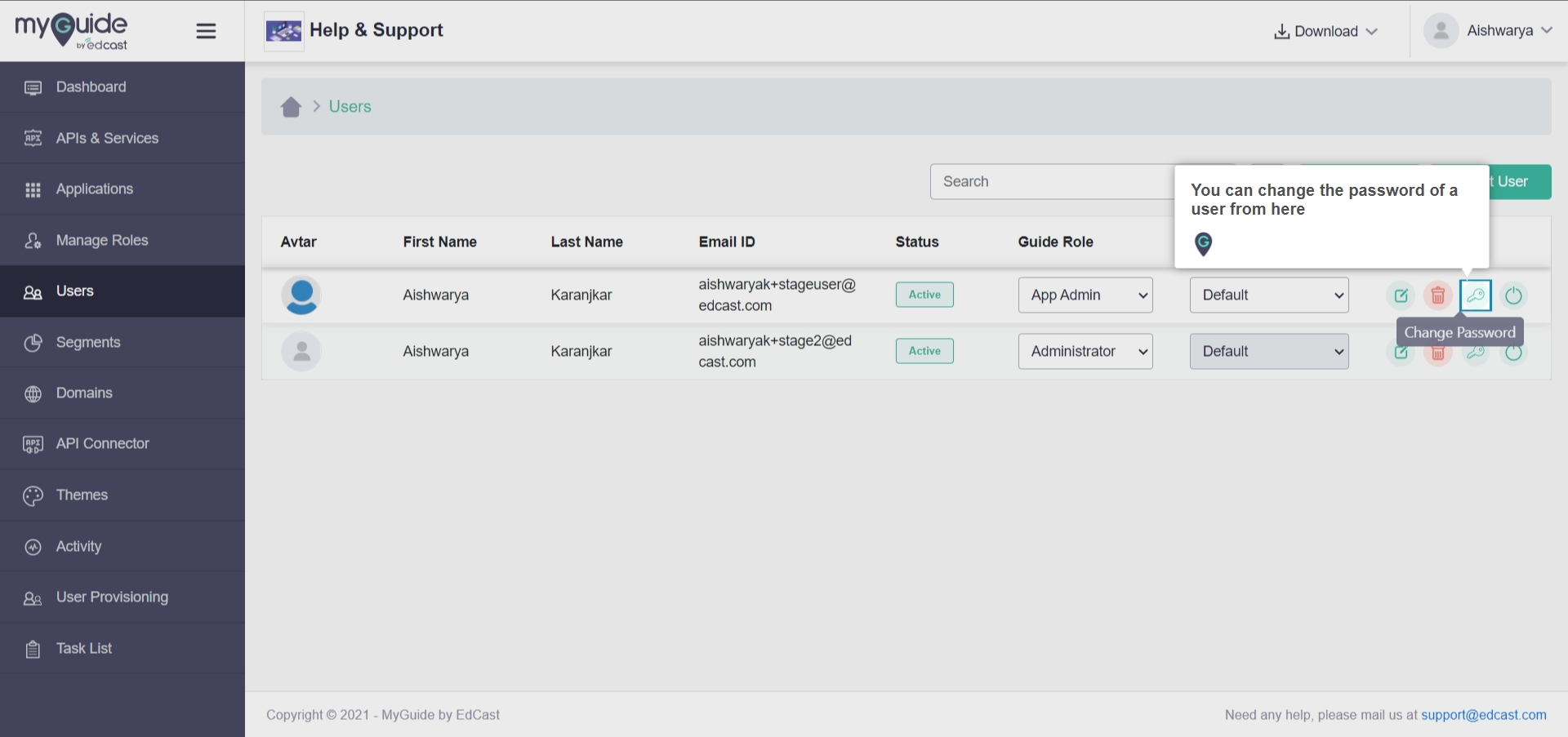This screenshot has width=1568, height=737.
Task: Open Applications in sidebar
Action: coord(122,189)
